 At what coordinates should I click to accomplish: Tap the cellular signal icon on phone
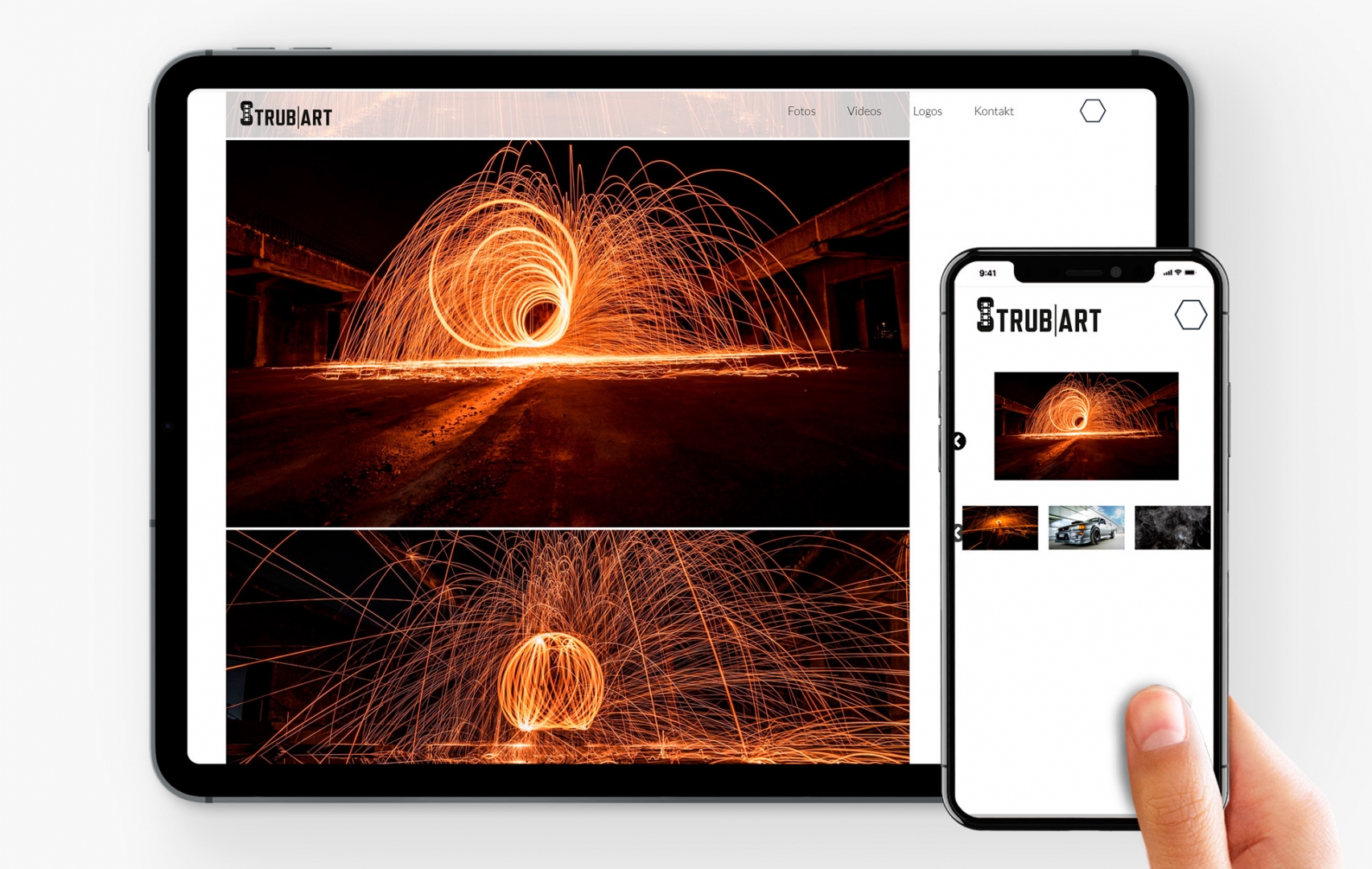point(1167,273)
